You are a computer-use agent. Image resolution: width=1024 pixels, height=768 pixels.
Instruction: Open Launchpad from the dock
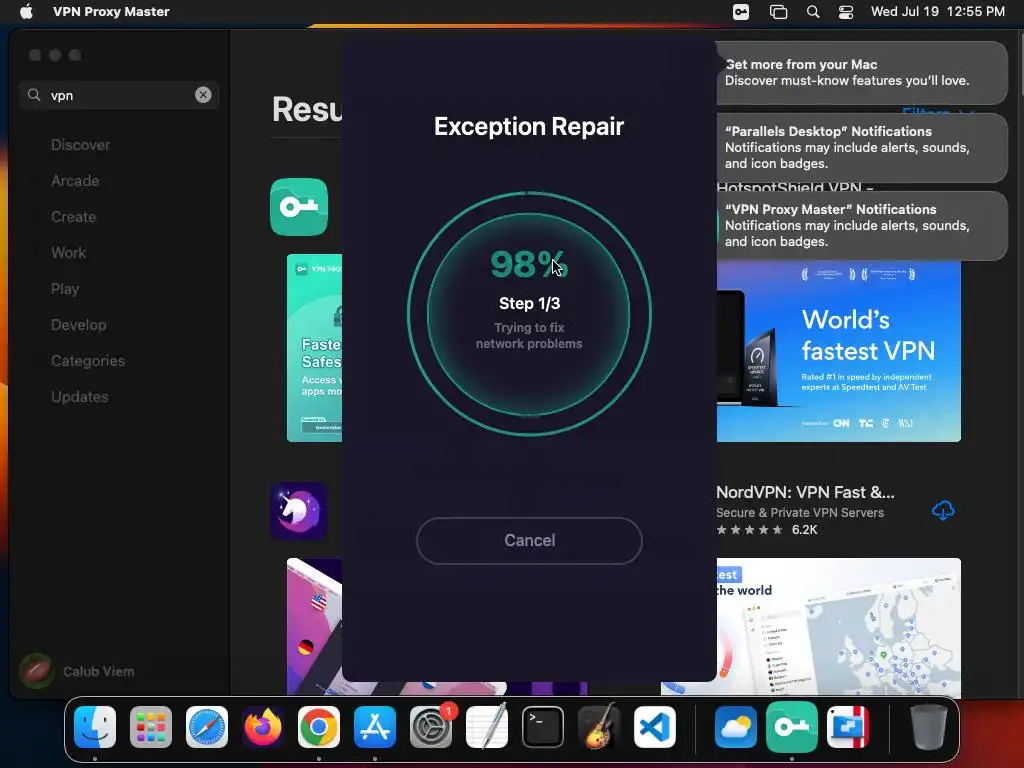click(x=151, y=727)
